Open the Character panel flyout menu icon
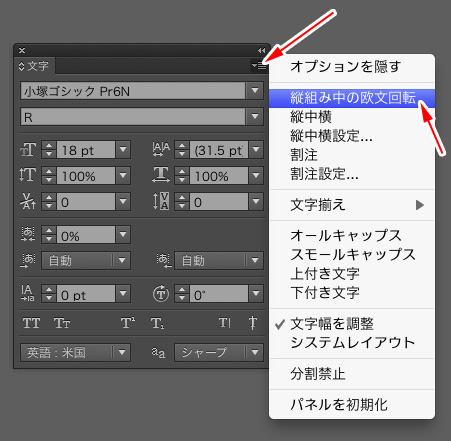Viewport: 451px width, 441px height. click(x=259, y=66)
